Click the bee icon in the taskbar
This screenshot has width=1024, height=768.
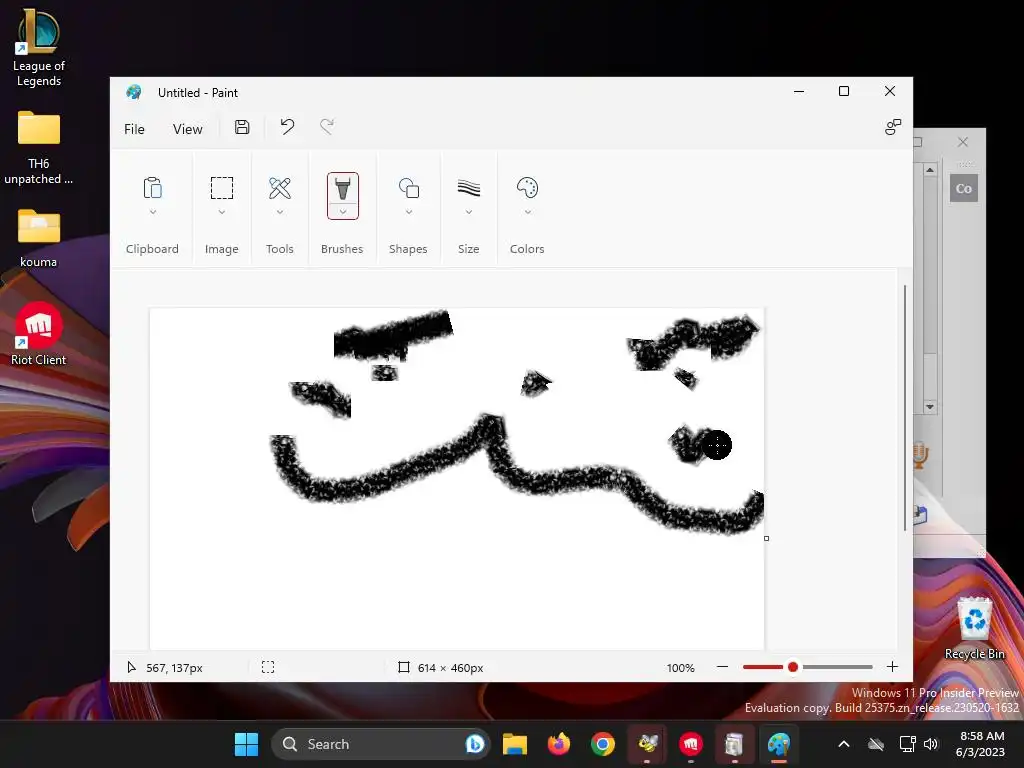647,744
